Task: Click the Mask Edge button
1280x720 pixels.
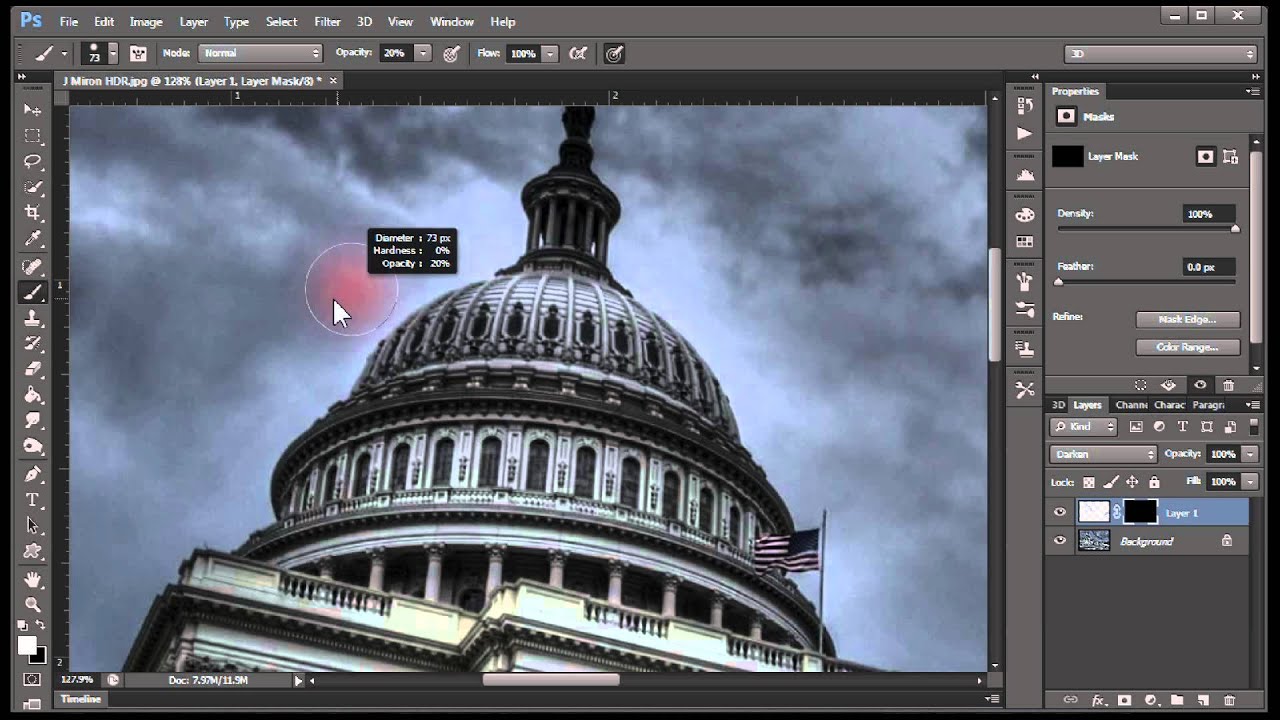Action: 1188,319
